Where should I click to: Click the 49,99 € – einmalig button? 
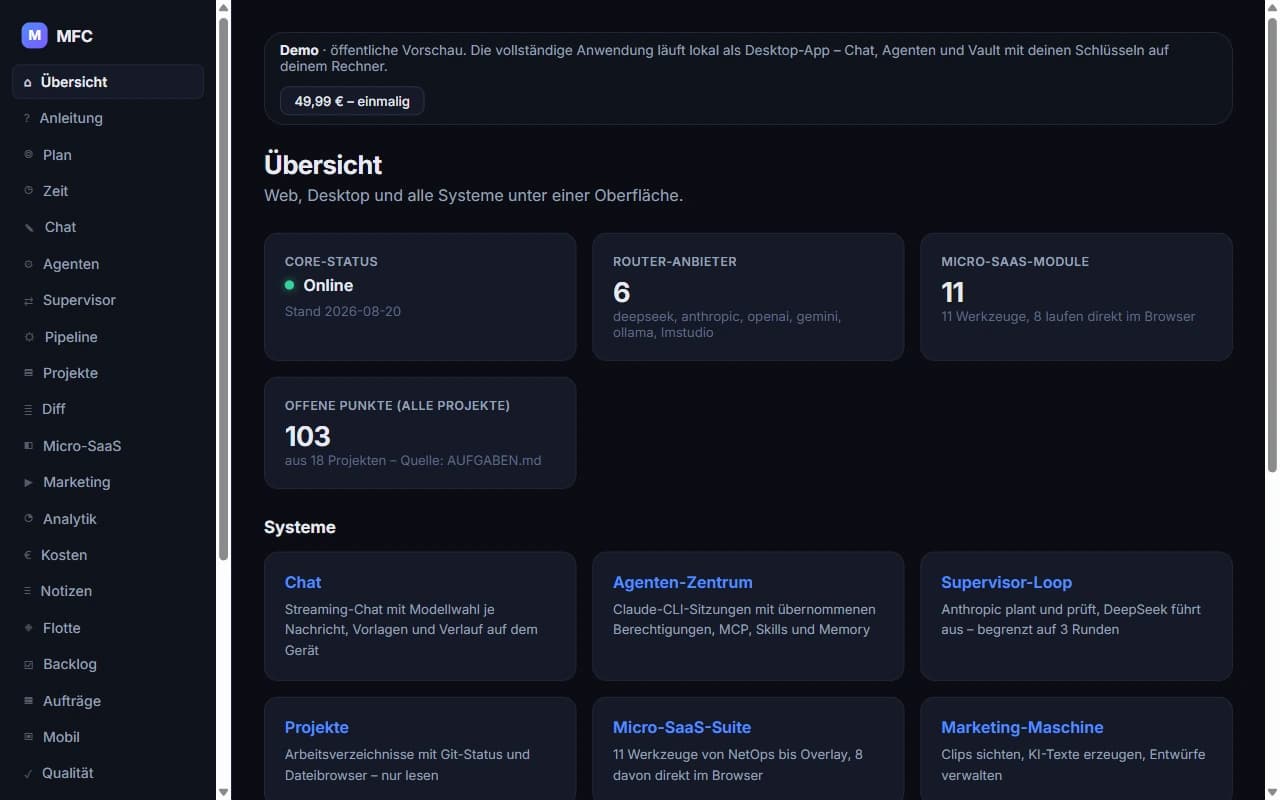pos(352,101)
